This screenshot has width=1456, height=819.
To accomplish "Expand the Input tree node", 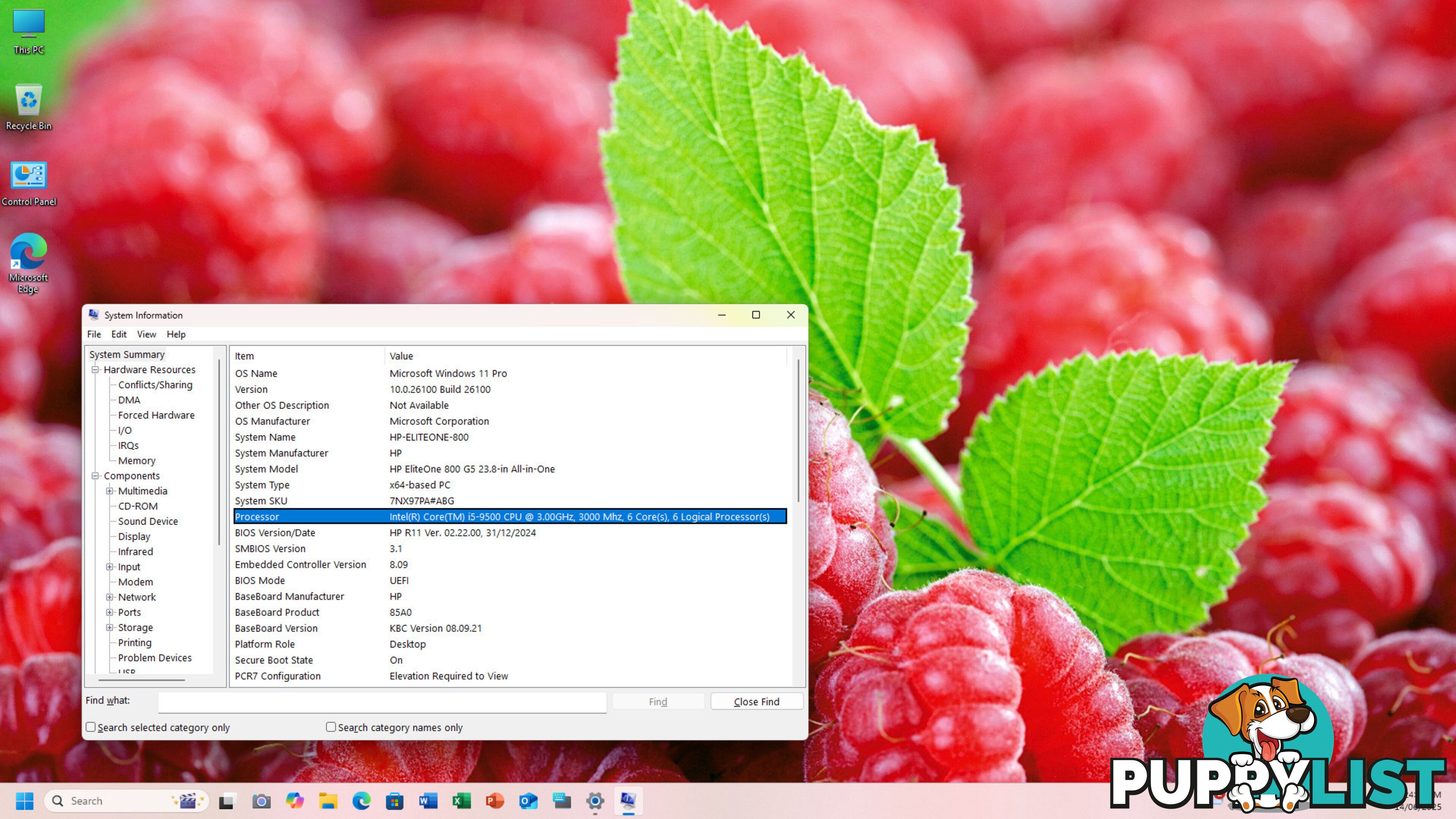I will coord(110,567).
